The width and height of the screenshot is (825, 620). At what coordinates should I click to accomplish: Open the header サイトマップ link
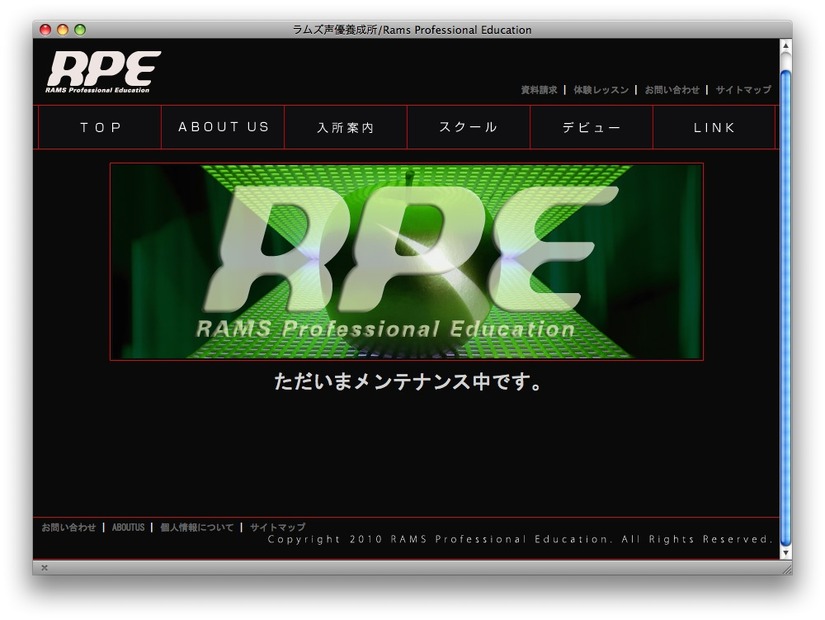coord(743,90)
